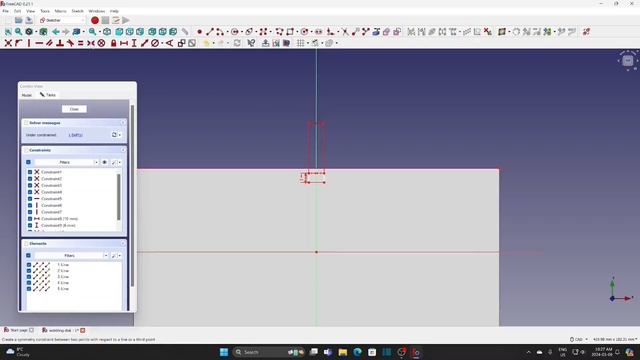The height and width of the screenshot is (360, 640).
Task: Open the elements Filters dropdown arrow
Action: pos(106,256)
